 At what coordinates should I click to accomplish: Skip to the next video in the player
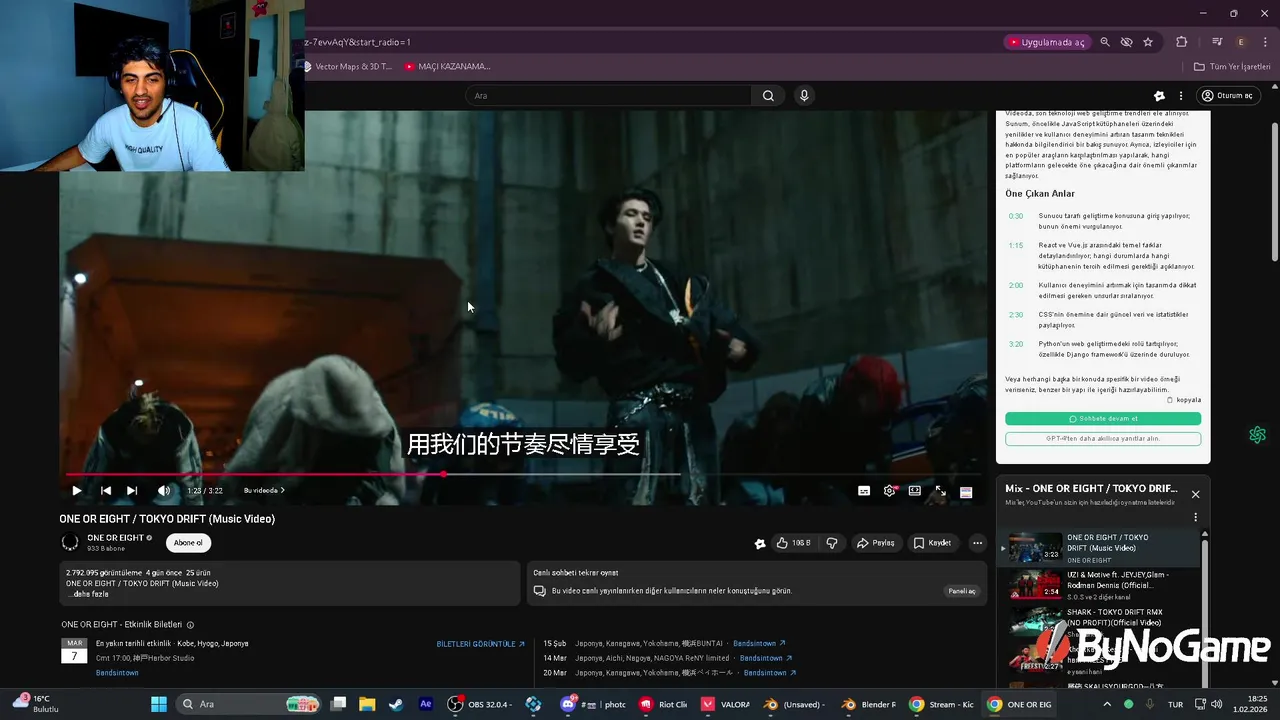[x=132, y=491]
